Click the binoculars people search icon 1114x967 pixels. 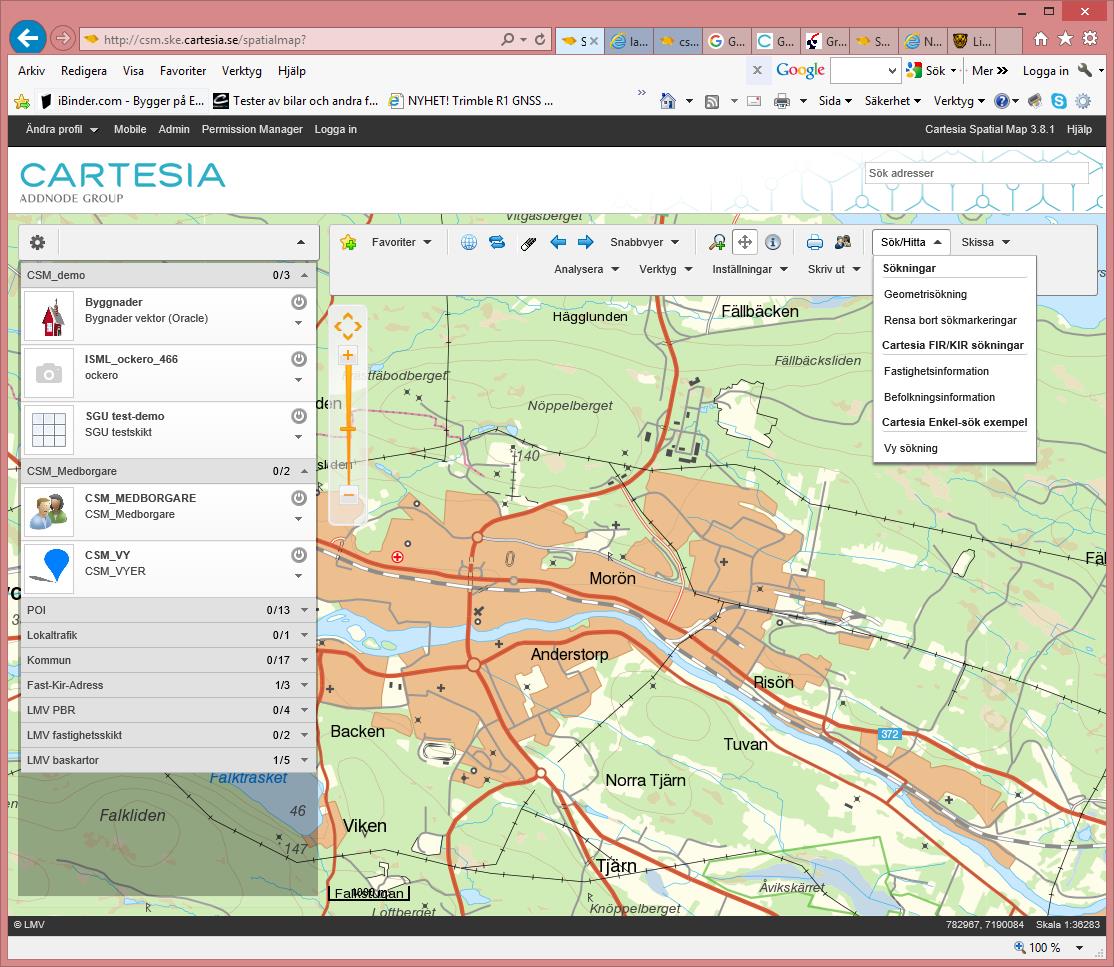click(x=843, y=242)
